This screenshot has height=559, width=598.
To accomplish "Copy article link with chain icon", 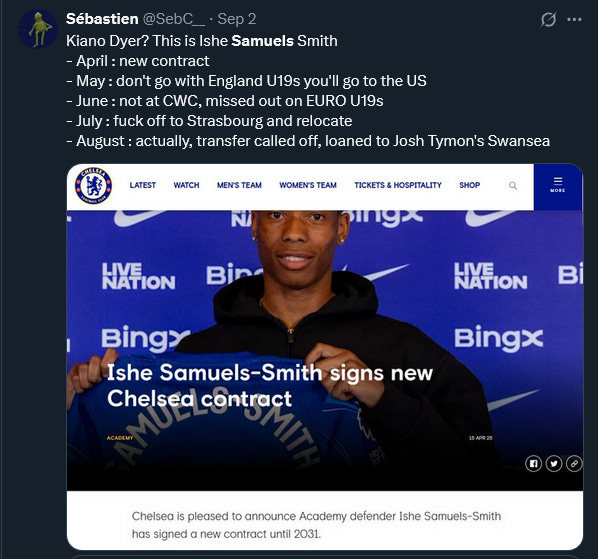I will coord(574,464).
